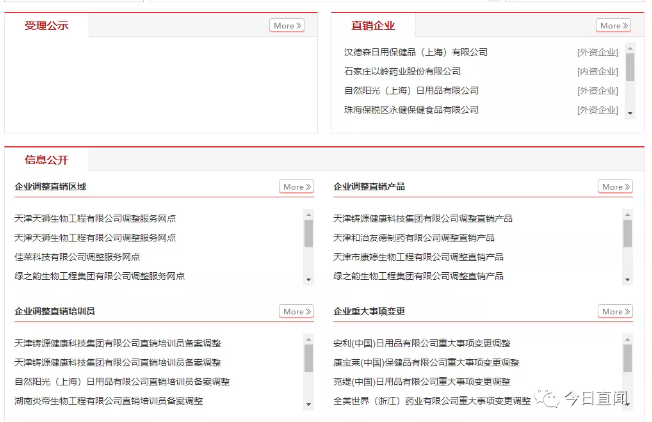Open 天津铸源健康科技集团有限公司调整直销产品

[422, 218]
